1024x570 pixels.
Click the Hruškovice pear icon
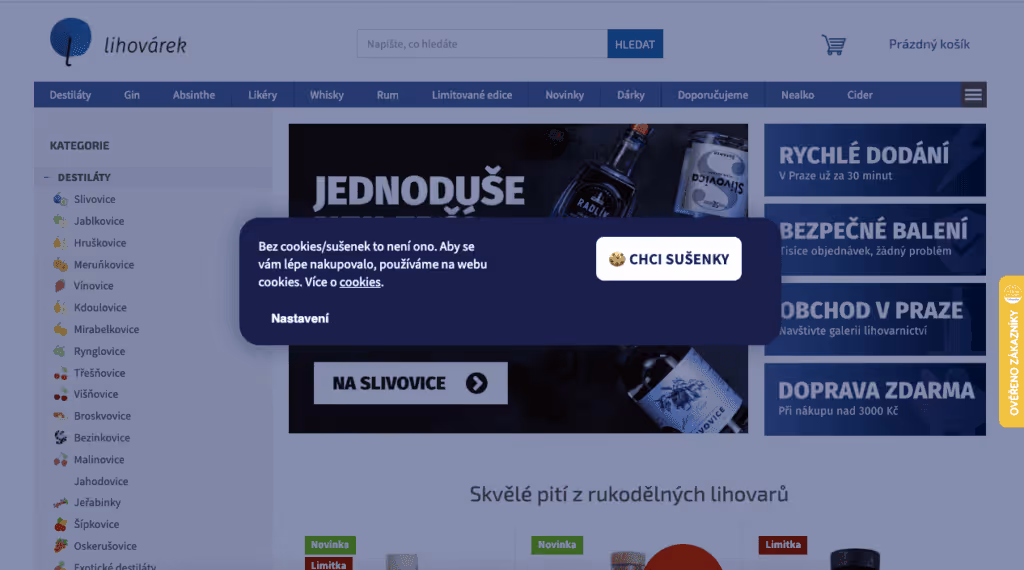coord(60,242)
